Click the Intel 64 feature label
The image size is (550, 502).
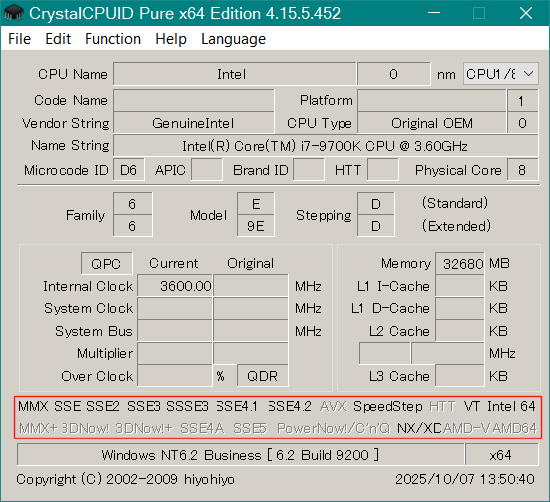point(511,406)
